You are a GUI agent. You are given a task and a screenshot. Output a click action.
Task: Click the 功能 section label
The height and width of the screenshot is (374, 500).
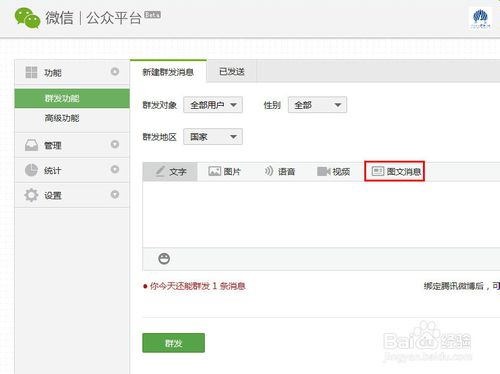pos(53,73)
